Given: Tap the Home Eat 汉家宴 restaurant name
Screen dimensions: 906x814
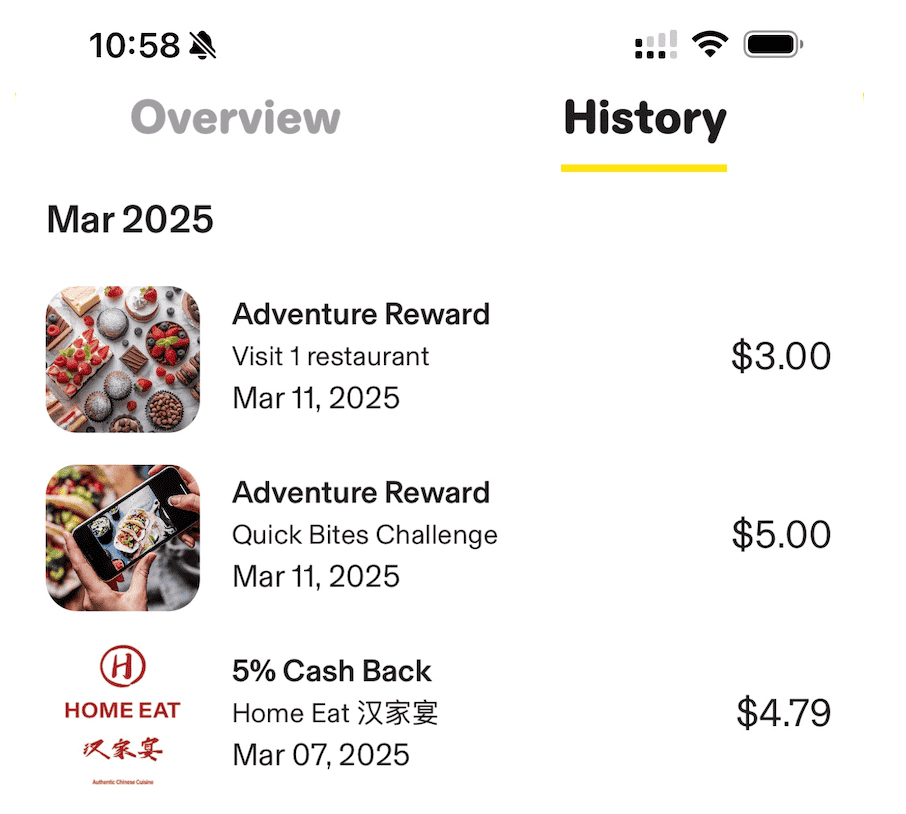Looking at the screenshot, I should (335, 713).
